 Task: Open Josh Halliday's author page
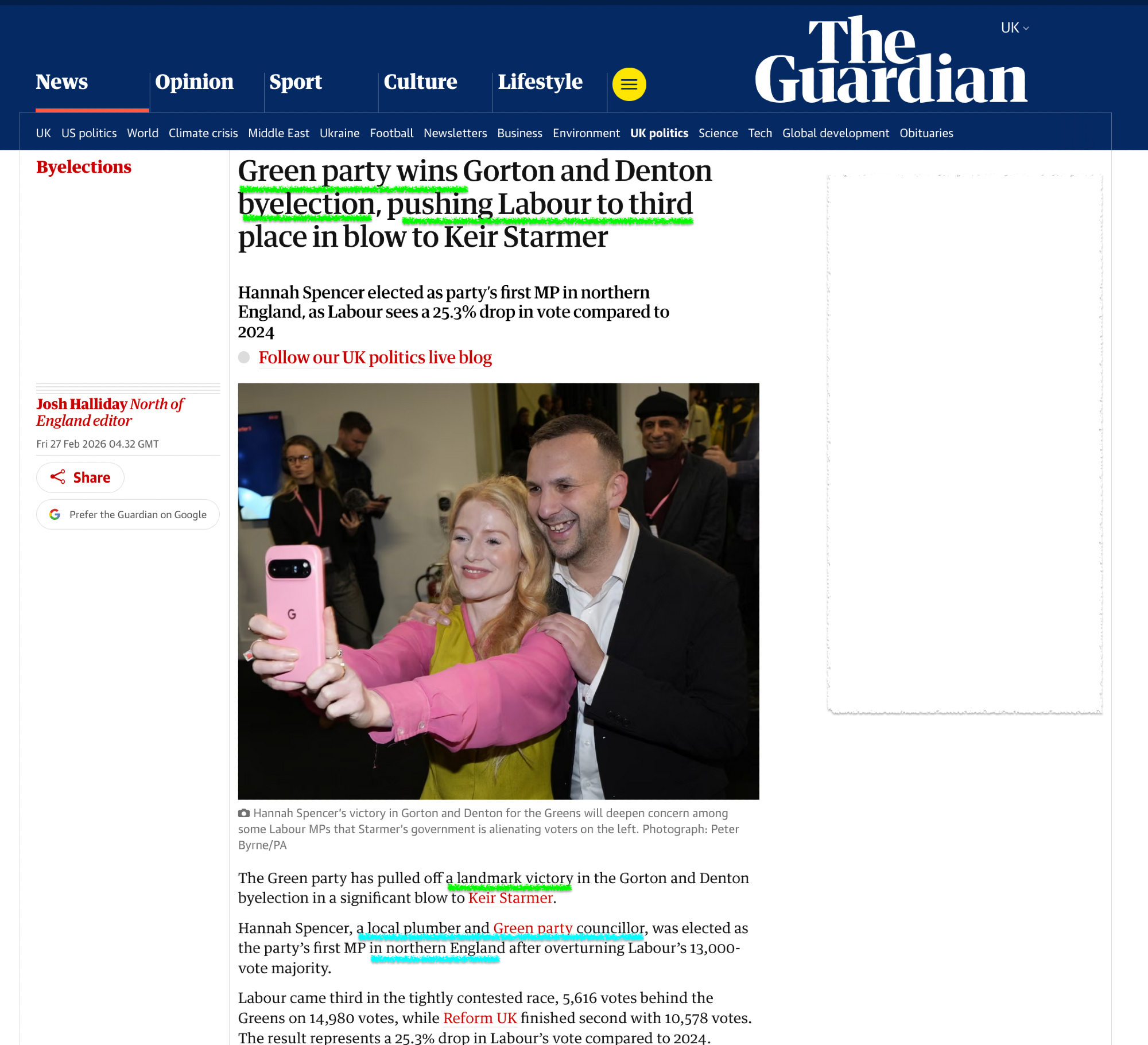point(82,404)
